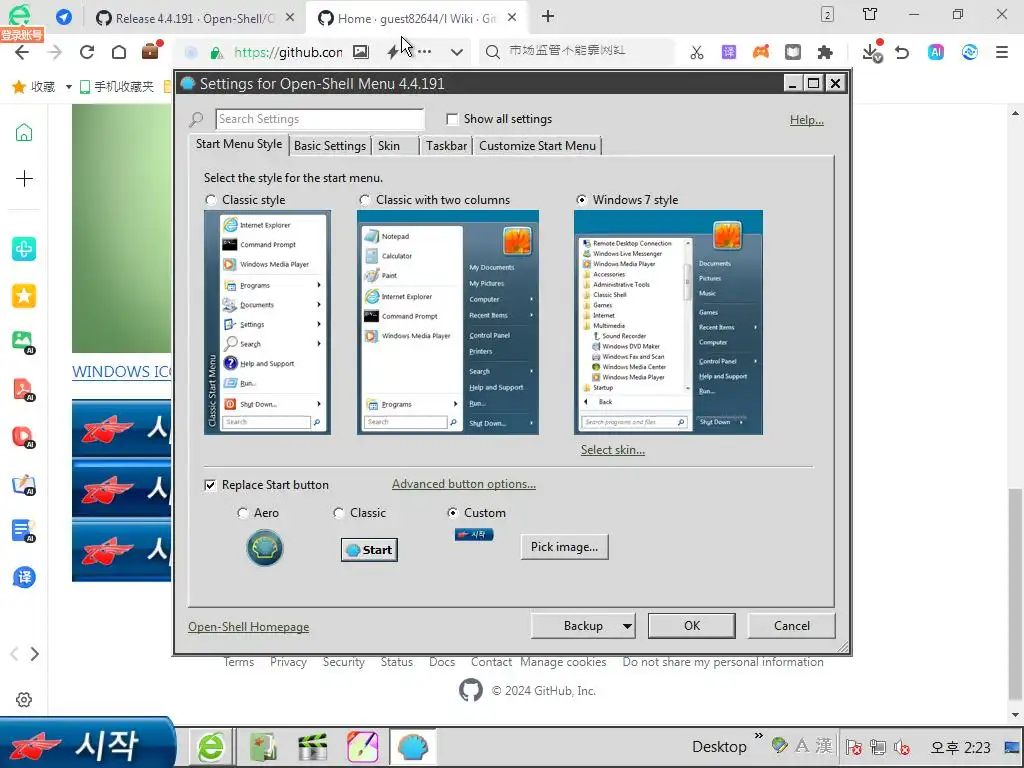Screen dimensions: 1024x768
Task: Switch to Start Menu Style tab
Action: click(239, 144)
